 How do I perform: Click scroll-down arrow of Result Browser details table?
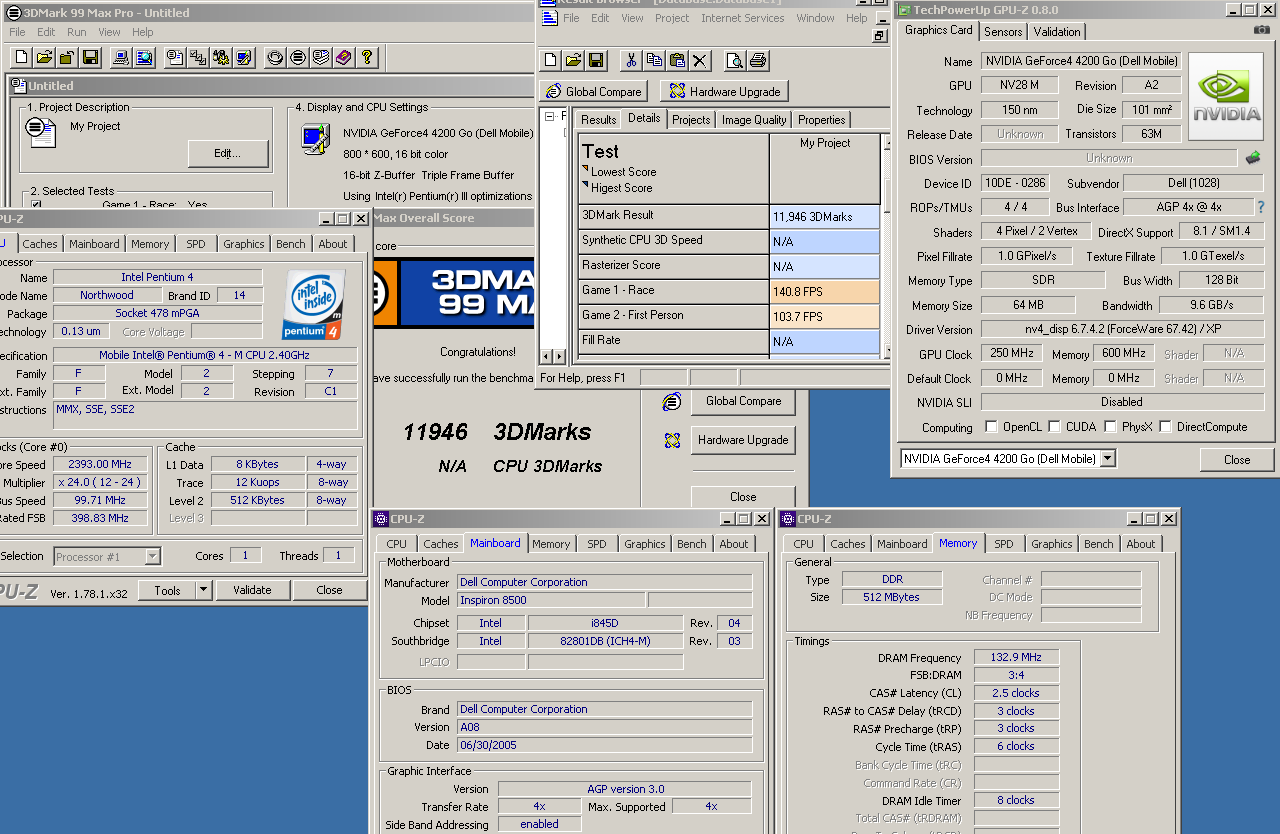885,352
